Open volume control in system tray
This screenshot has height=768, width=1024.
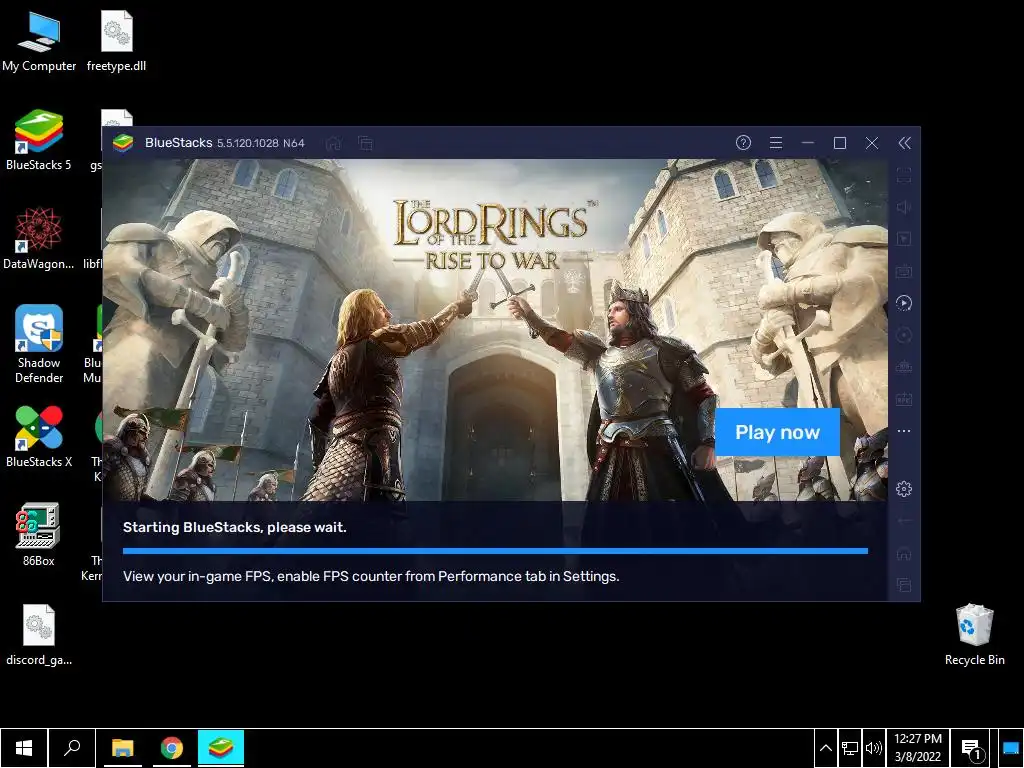point(874,748)
